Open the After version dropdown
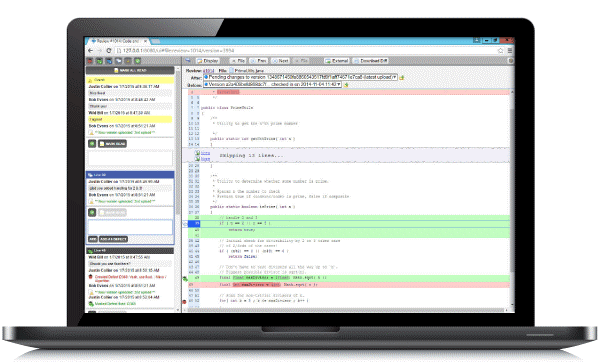 pyautogui.click(x=300, y=77)
